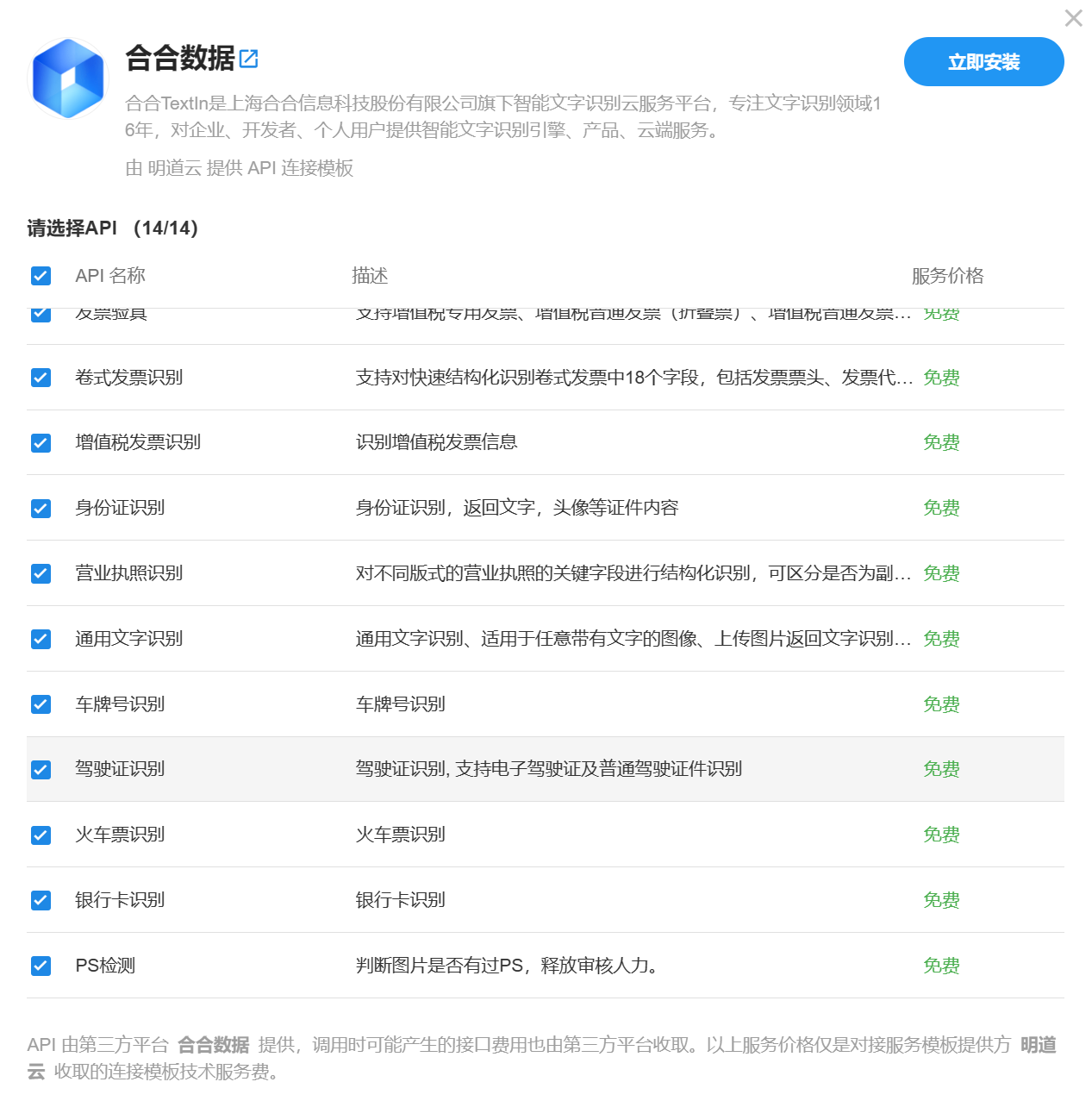1092x1107 pixels.
Task: Select the 银行卡识别 API name
Action: 120,900
